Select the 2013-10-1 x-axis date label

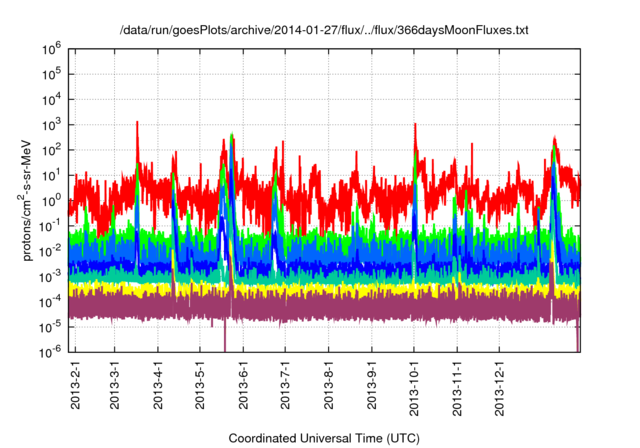[x=414, y=388]
